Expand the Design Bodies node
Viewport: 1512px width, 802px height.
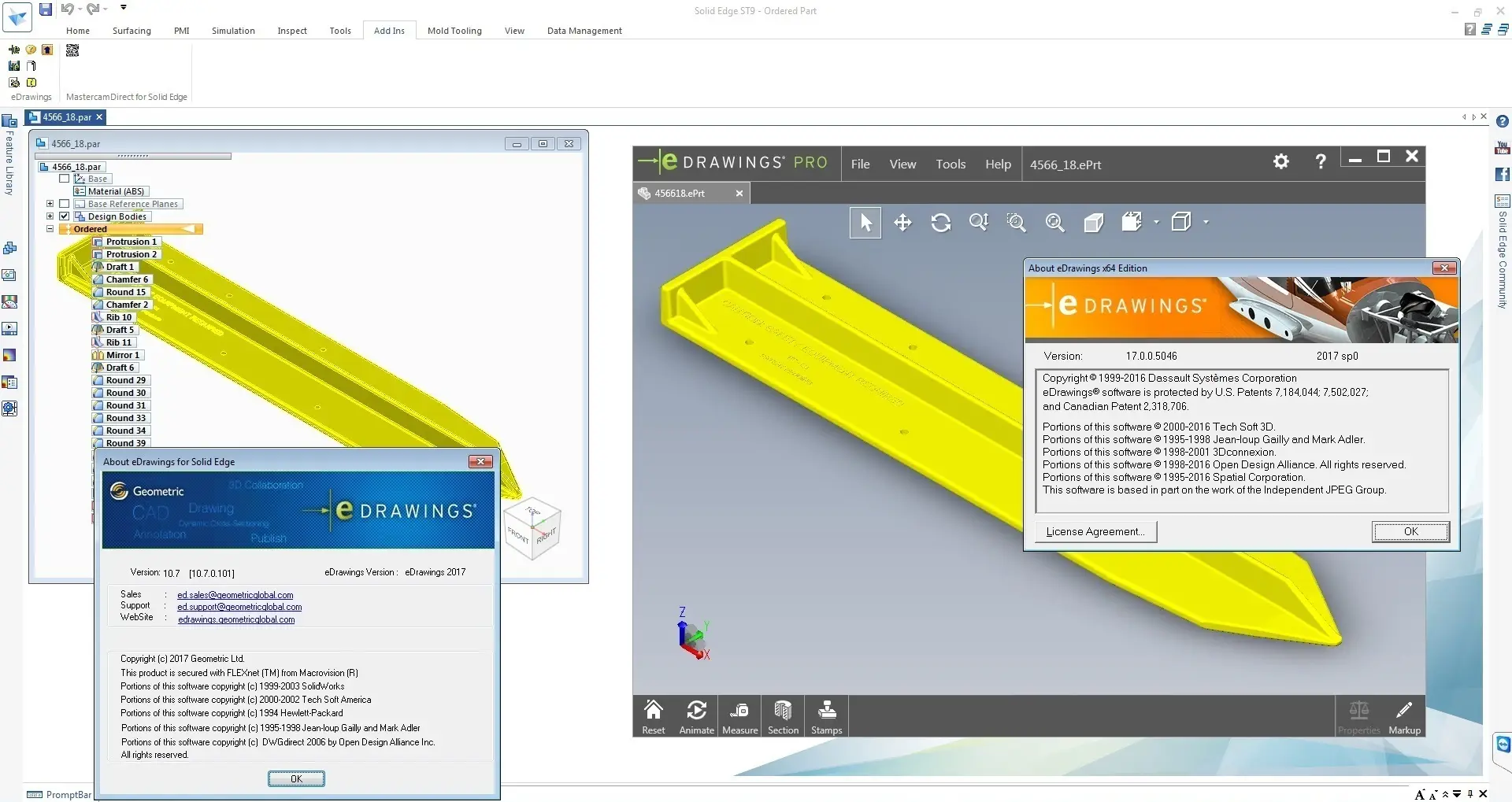tap(50, 216)
